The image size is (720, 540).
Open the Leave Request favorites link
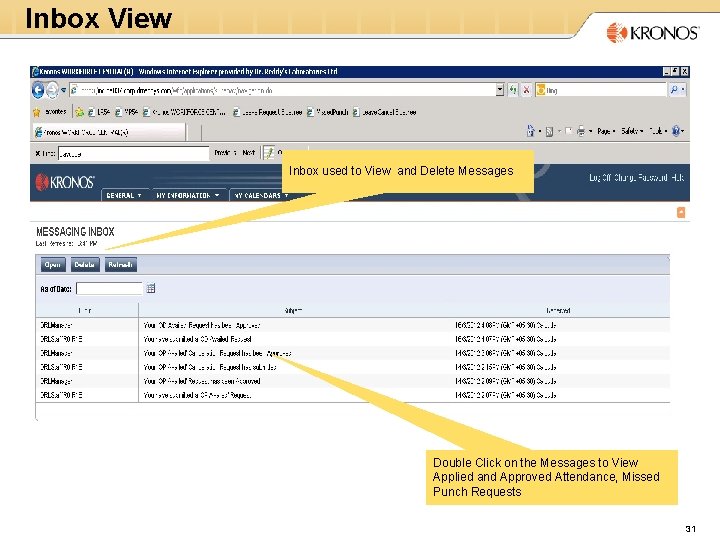[267, 112]
